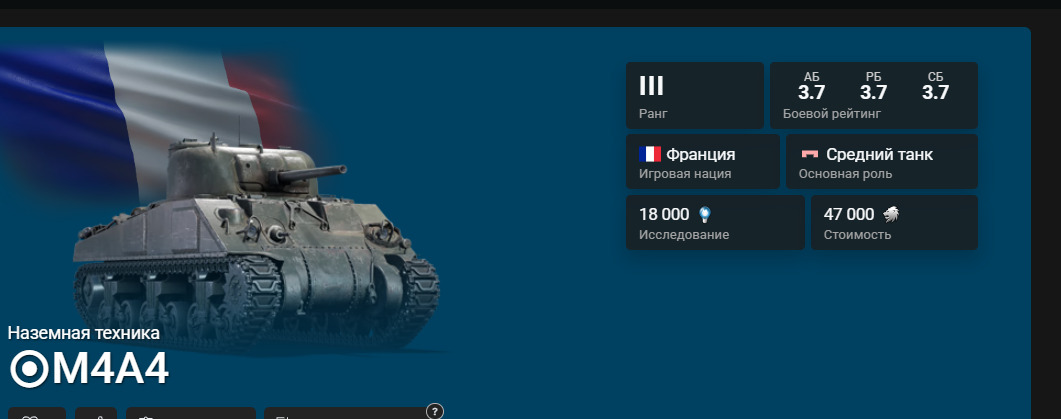Click the Наземная техника category label

point(84,333)
